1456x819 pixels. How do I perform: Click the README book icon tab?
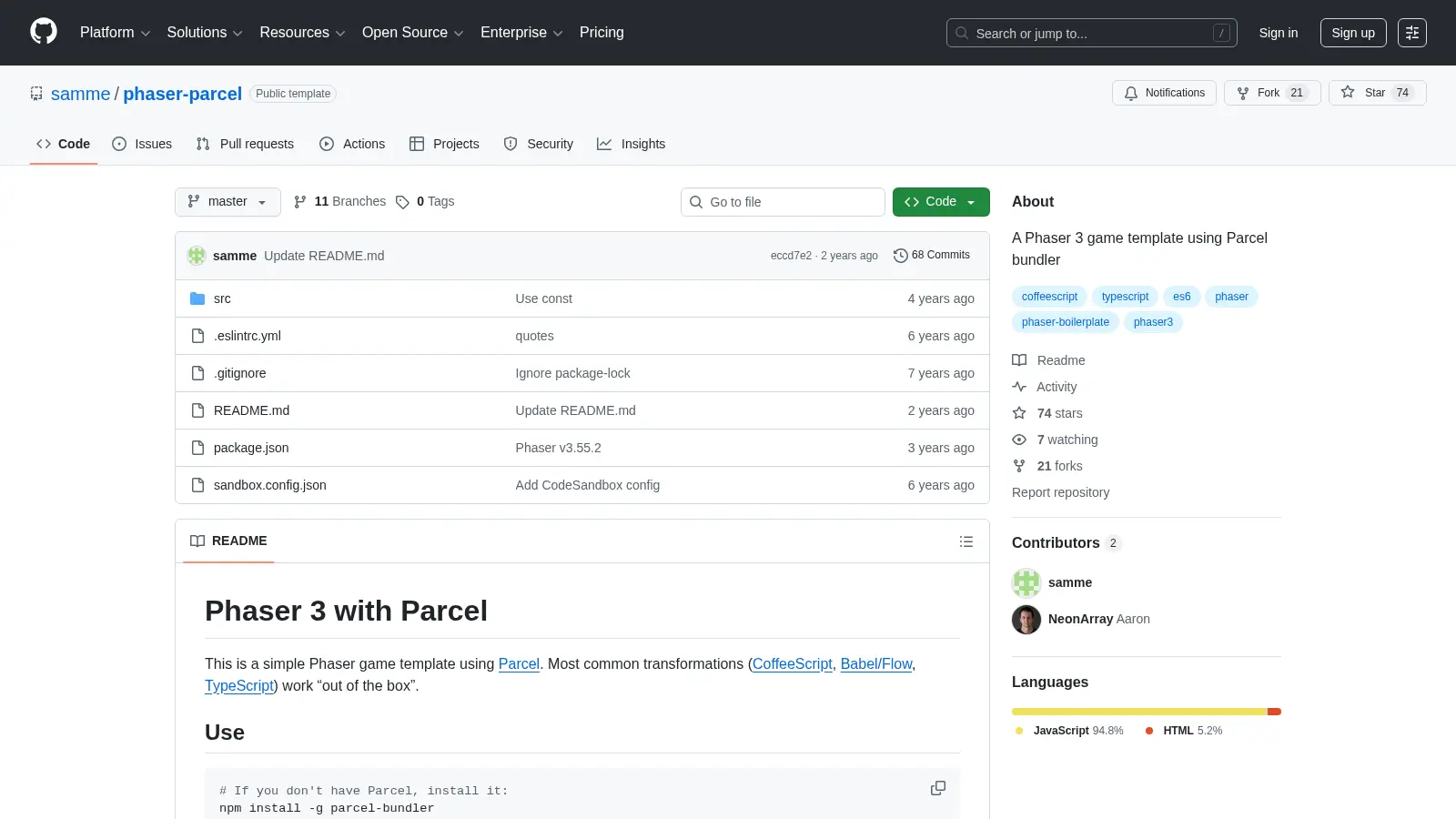(x=197, y=541)
